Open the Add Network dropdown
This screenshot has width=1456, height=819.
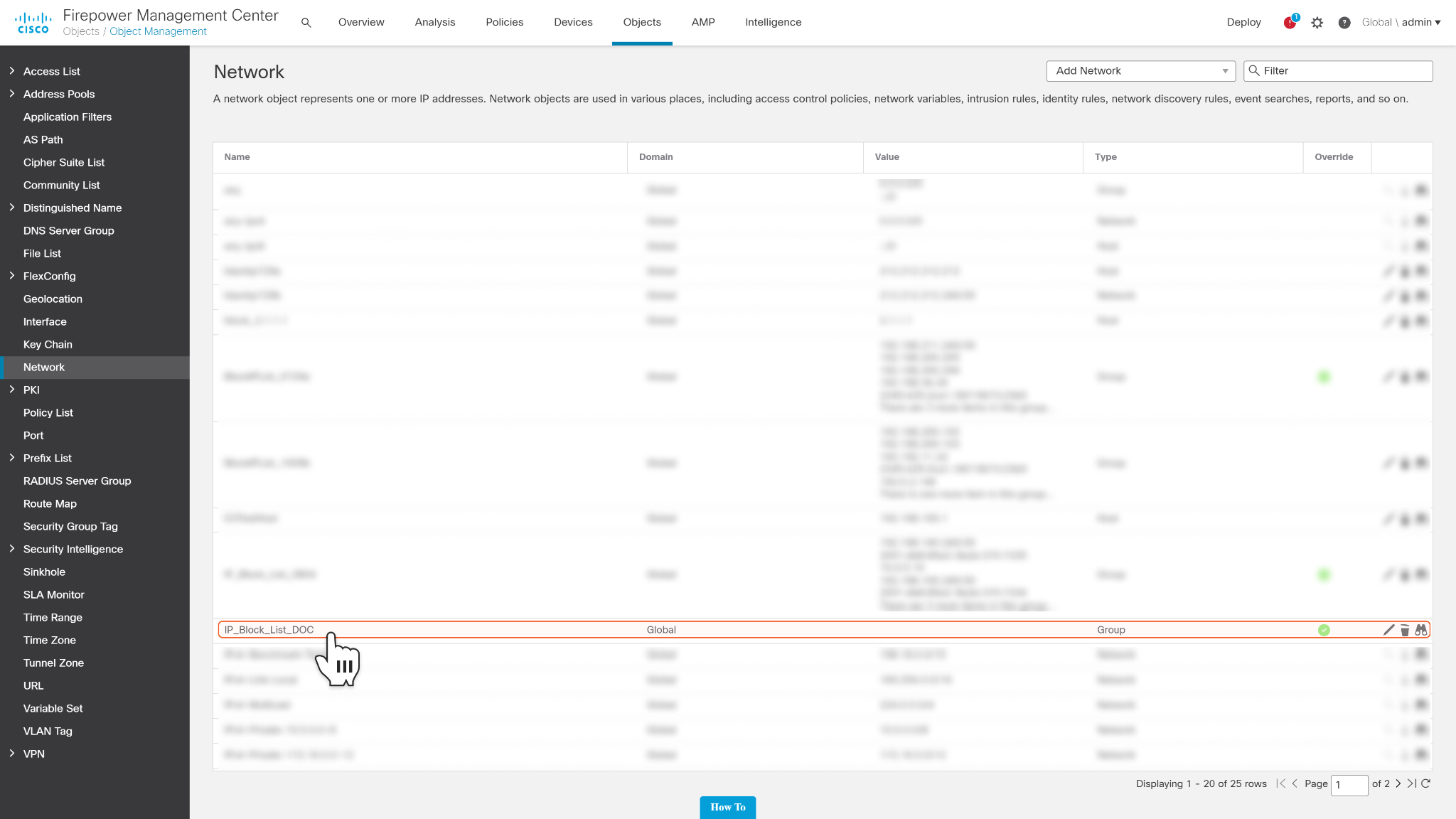pyautogui.click(x=1140, y=71)
